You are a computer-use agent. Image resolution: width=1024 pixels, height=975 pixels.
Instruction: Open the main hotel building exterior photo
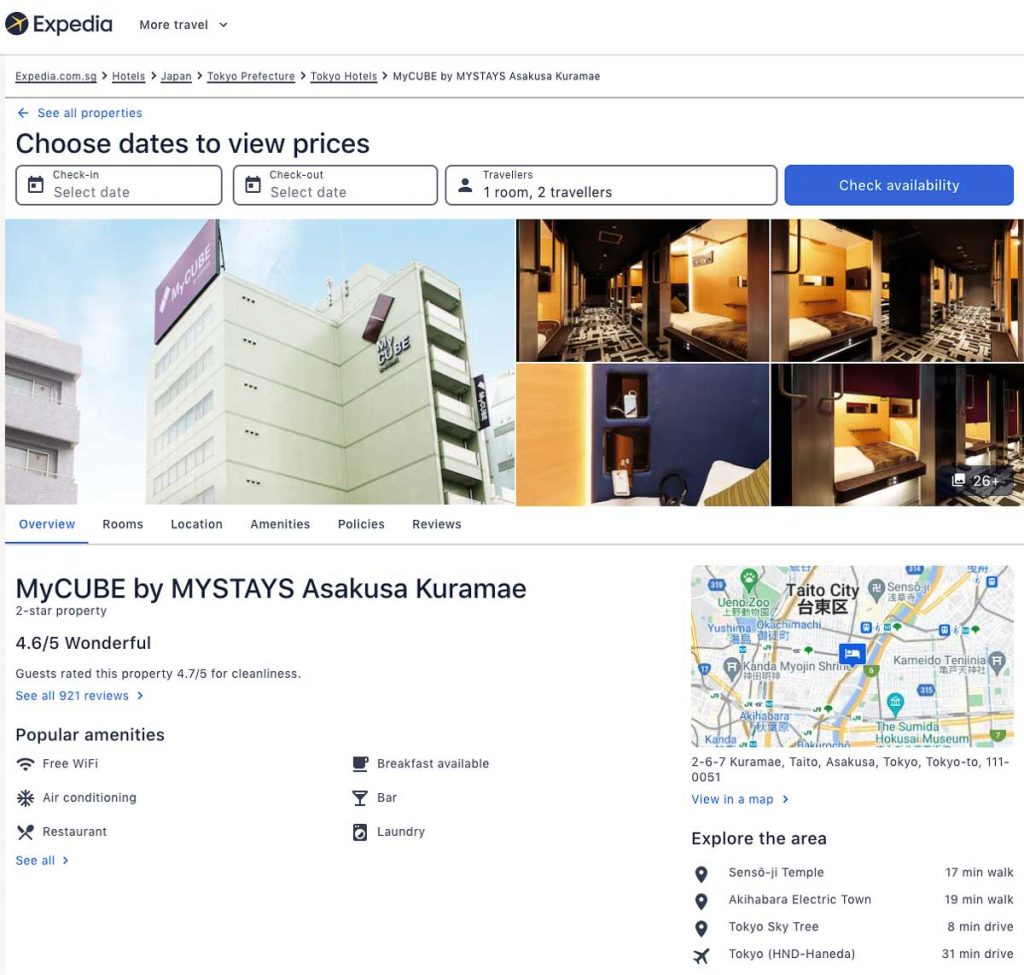tap(260, 362)
